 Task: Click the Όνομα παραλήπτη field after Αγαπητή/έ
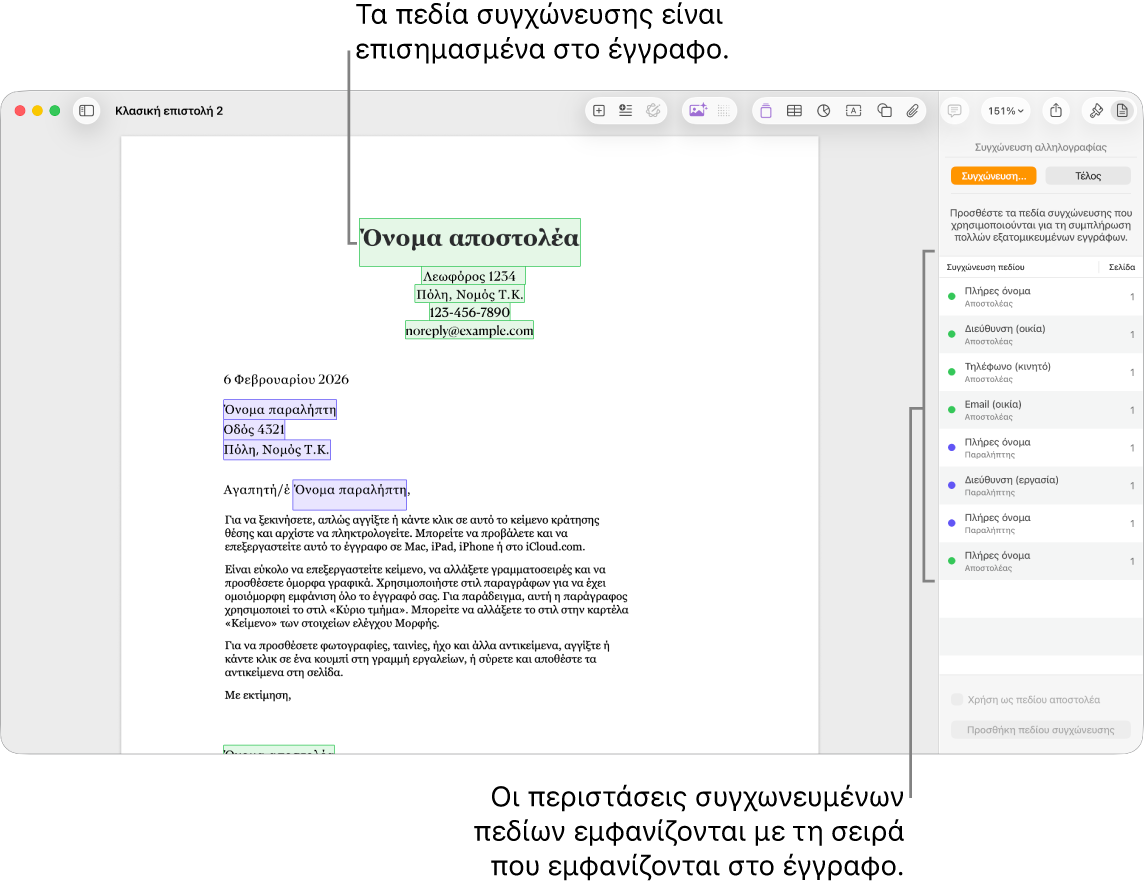(x=349, y=493)
